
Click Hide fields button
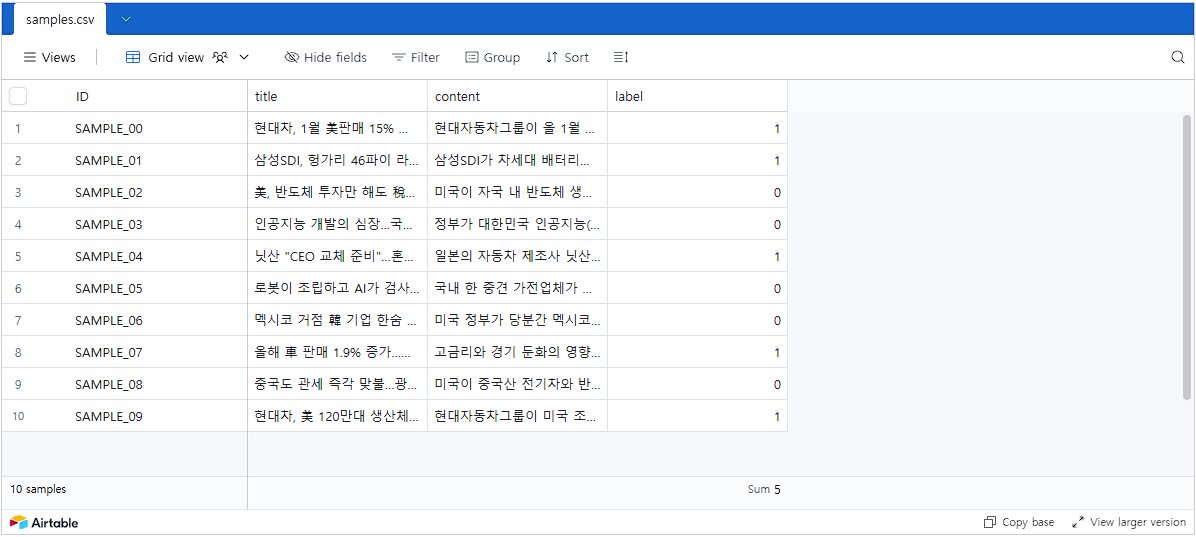(x=326, y=57)
